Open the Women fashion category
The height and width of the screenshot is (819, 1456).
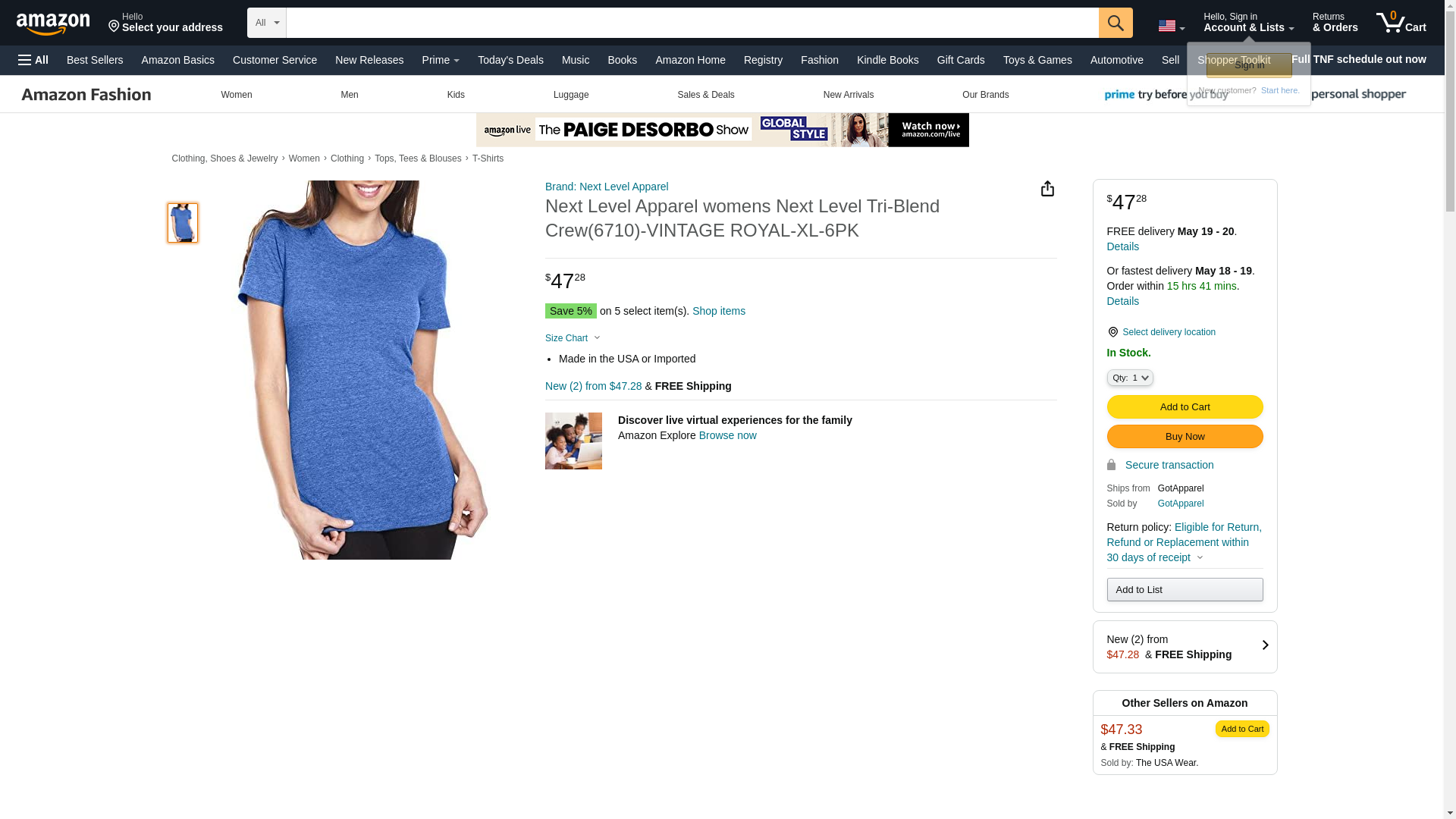click(236, 95)
